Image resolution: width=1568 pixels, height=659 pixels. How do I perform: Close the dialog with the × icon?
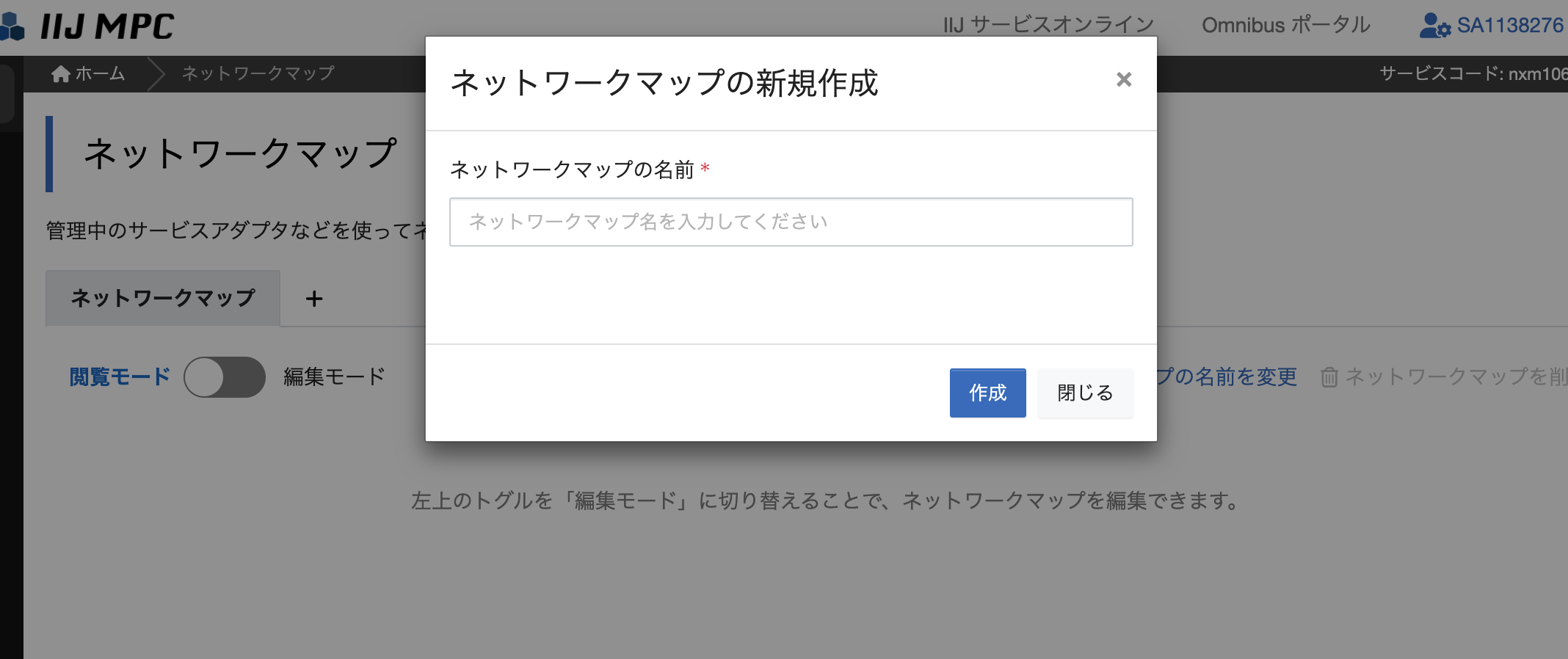1123,79
